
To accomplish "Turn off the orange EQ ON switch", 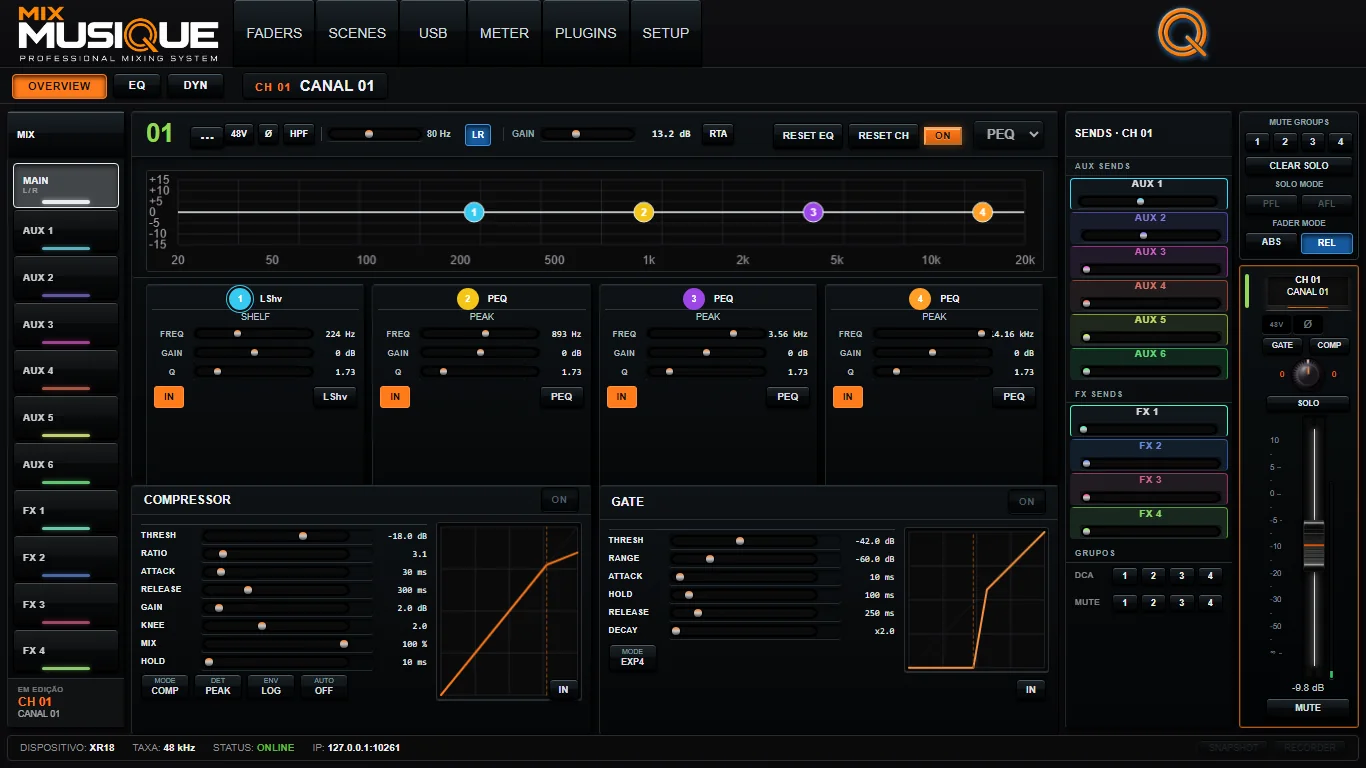I will [x=943, y=136].
